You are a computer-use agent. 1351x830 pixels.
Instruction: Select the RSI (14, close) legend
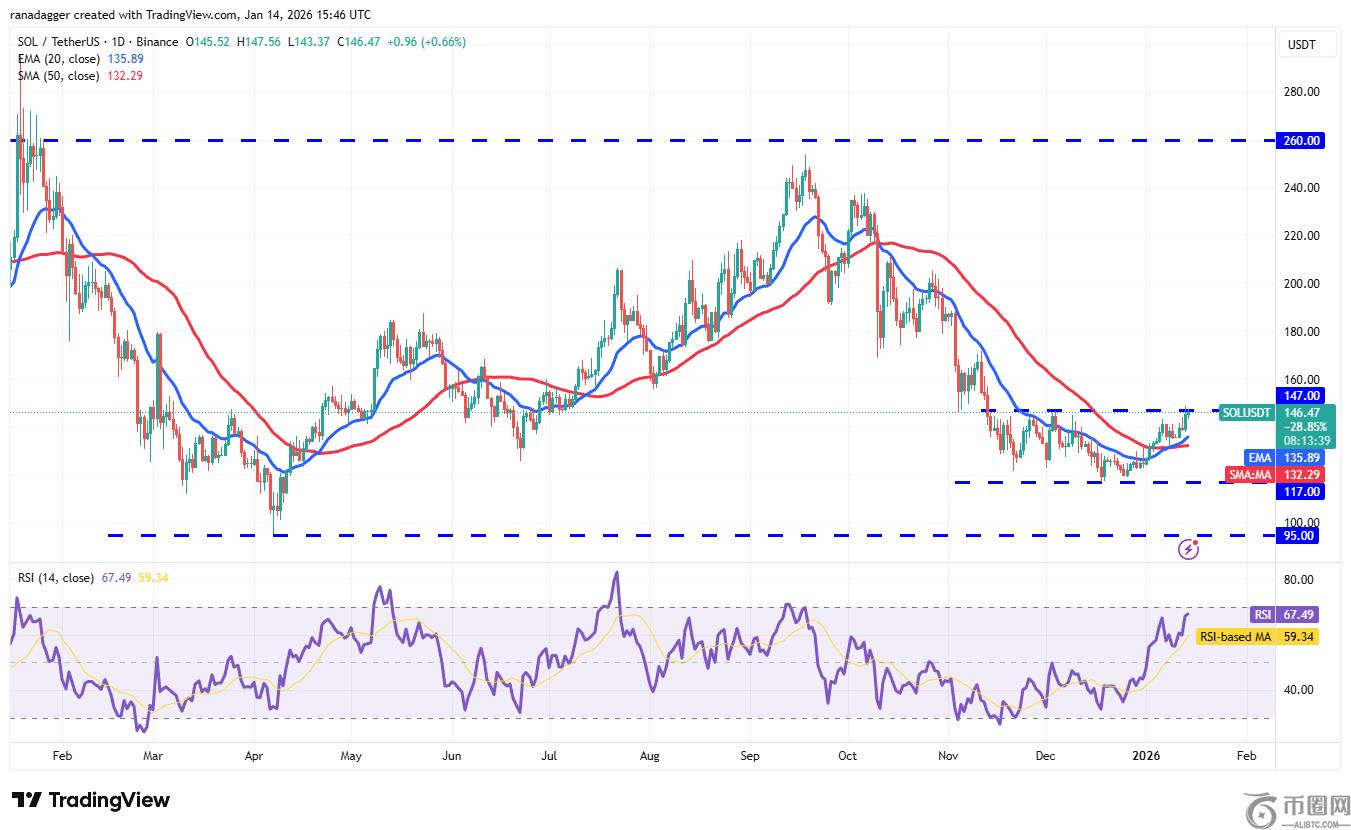(x=56, y=578)
